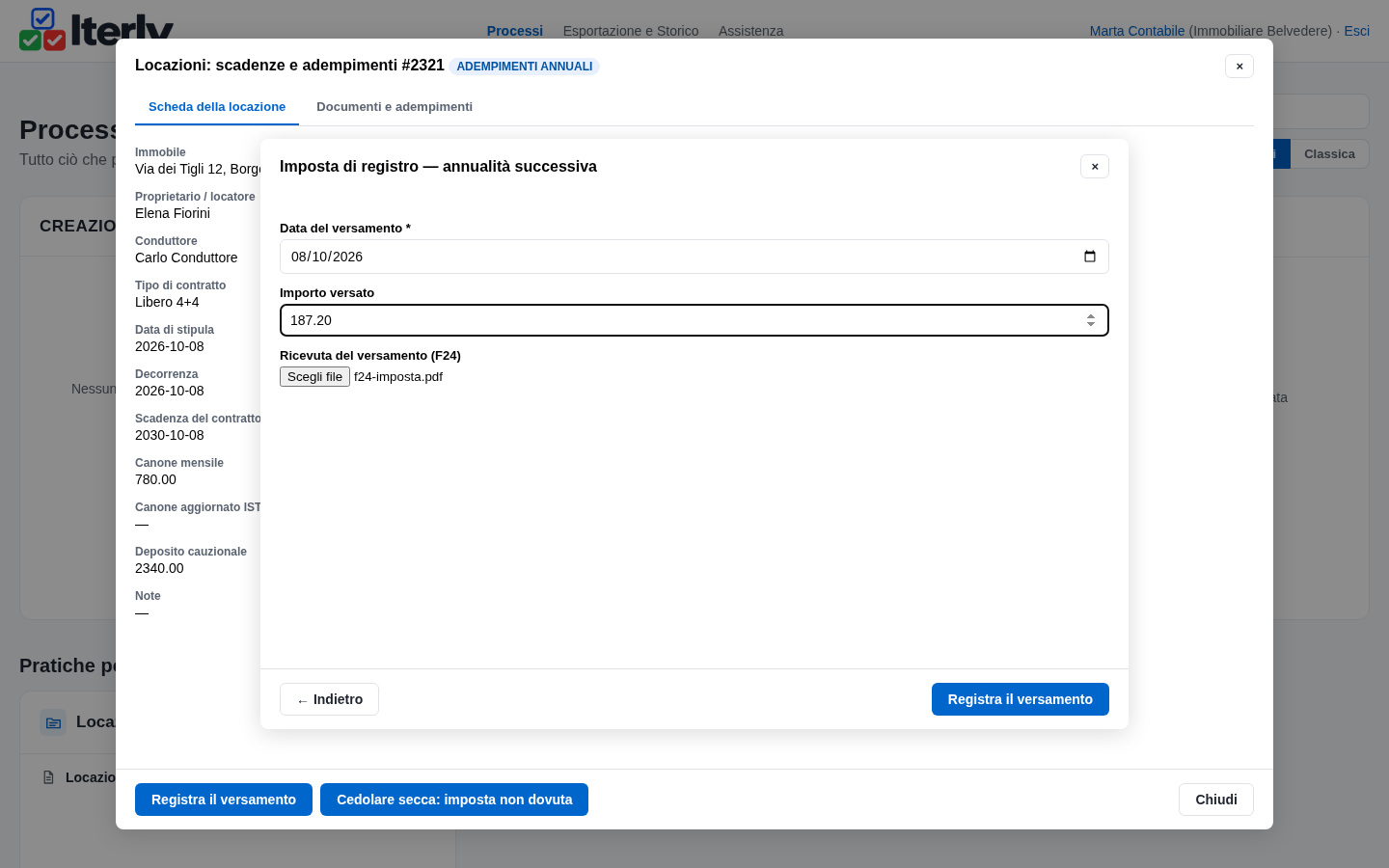Click the ADEMPIMENTI ANNUALI badge
Viewport: 1389px width, 868px height.
525,67
